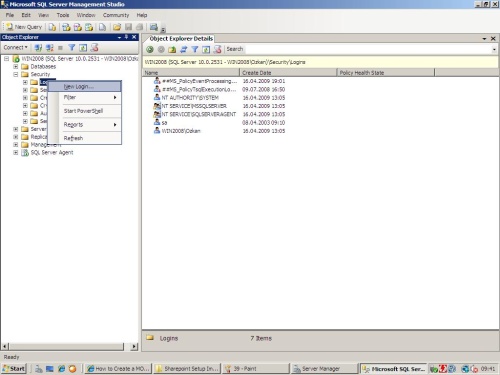Select the Databases folder in tree

pyautogui.click(x=43, y=66)
